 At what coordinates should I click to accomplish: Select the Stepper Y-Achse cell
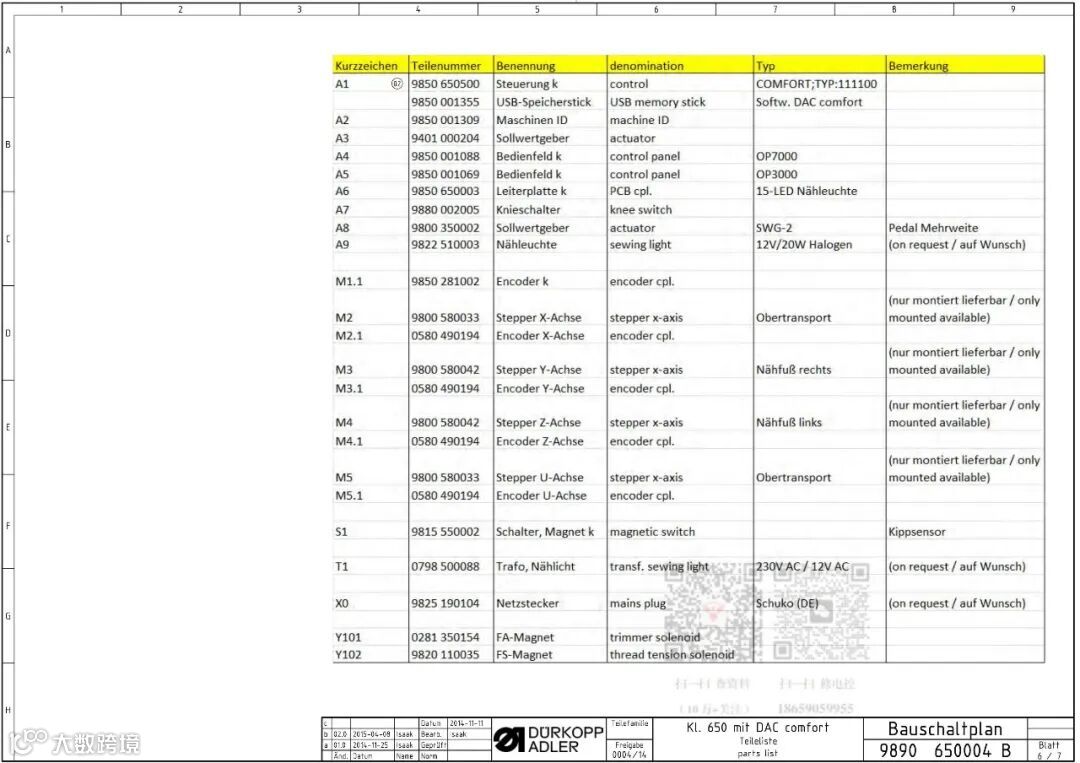[539, 369]
